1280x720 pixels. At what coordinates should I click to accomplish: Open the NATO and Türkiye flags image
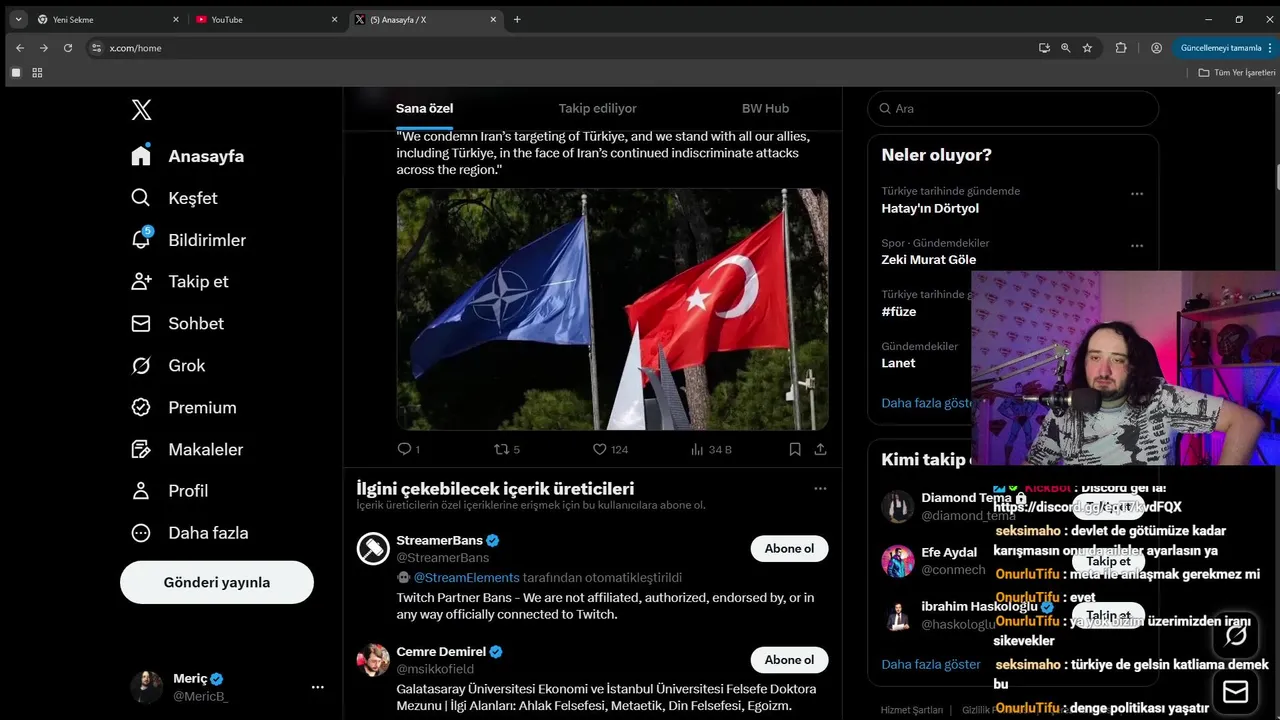pyautogui.click(x=612, y=309)
